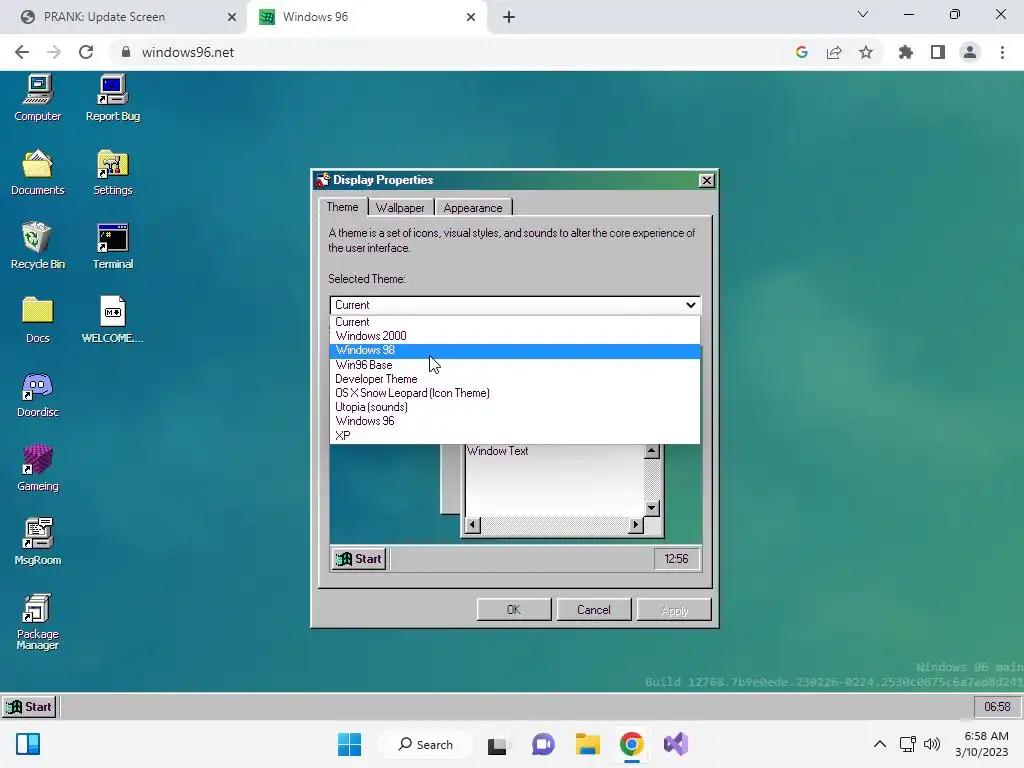Viewport: 1024px width, 768px height.
Task: Click the Google icon in address bar
Action: pyautogui.click(x=802, y=52)
